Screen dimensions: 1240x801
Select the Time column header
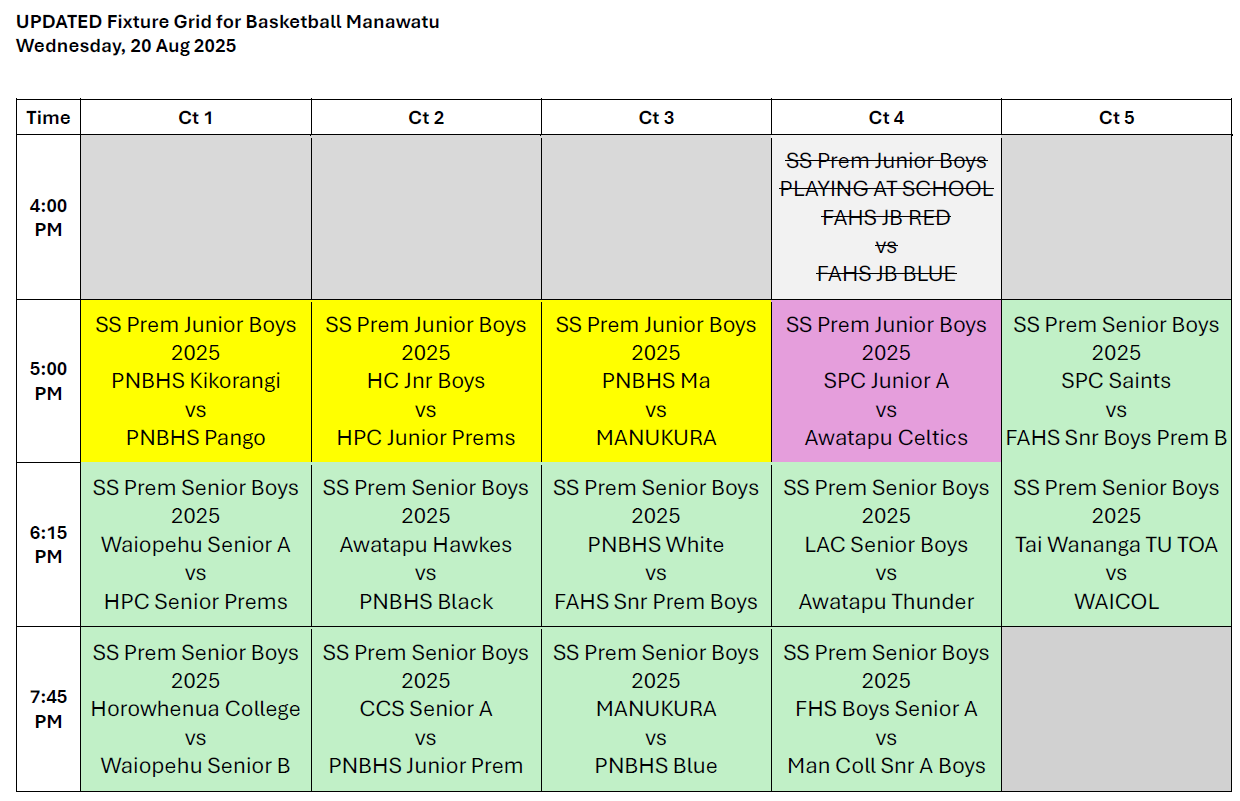pyautogui.click(x=48, y=117)
